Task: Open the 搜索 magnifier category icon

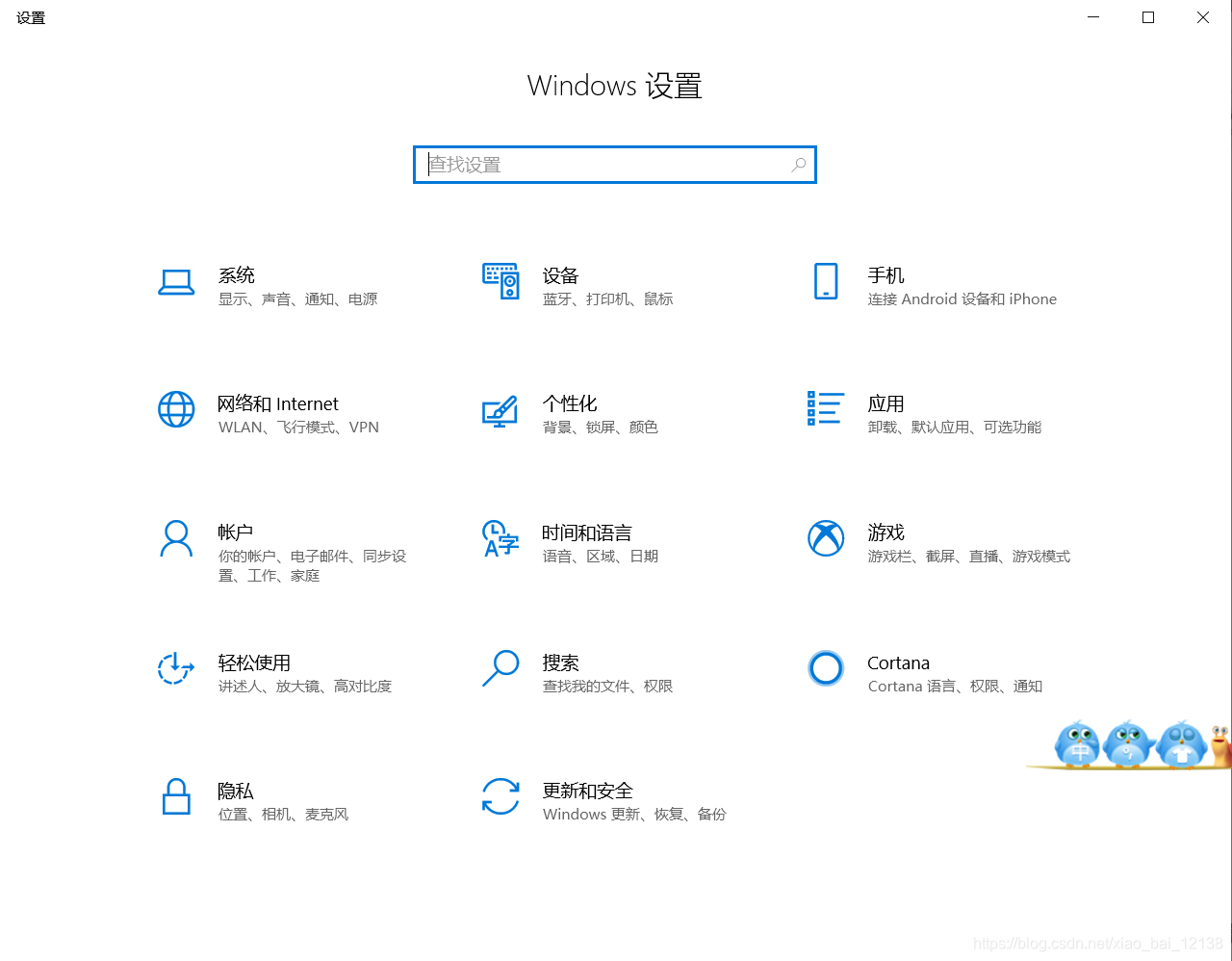Action: [500, 667]
